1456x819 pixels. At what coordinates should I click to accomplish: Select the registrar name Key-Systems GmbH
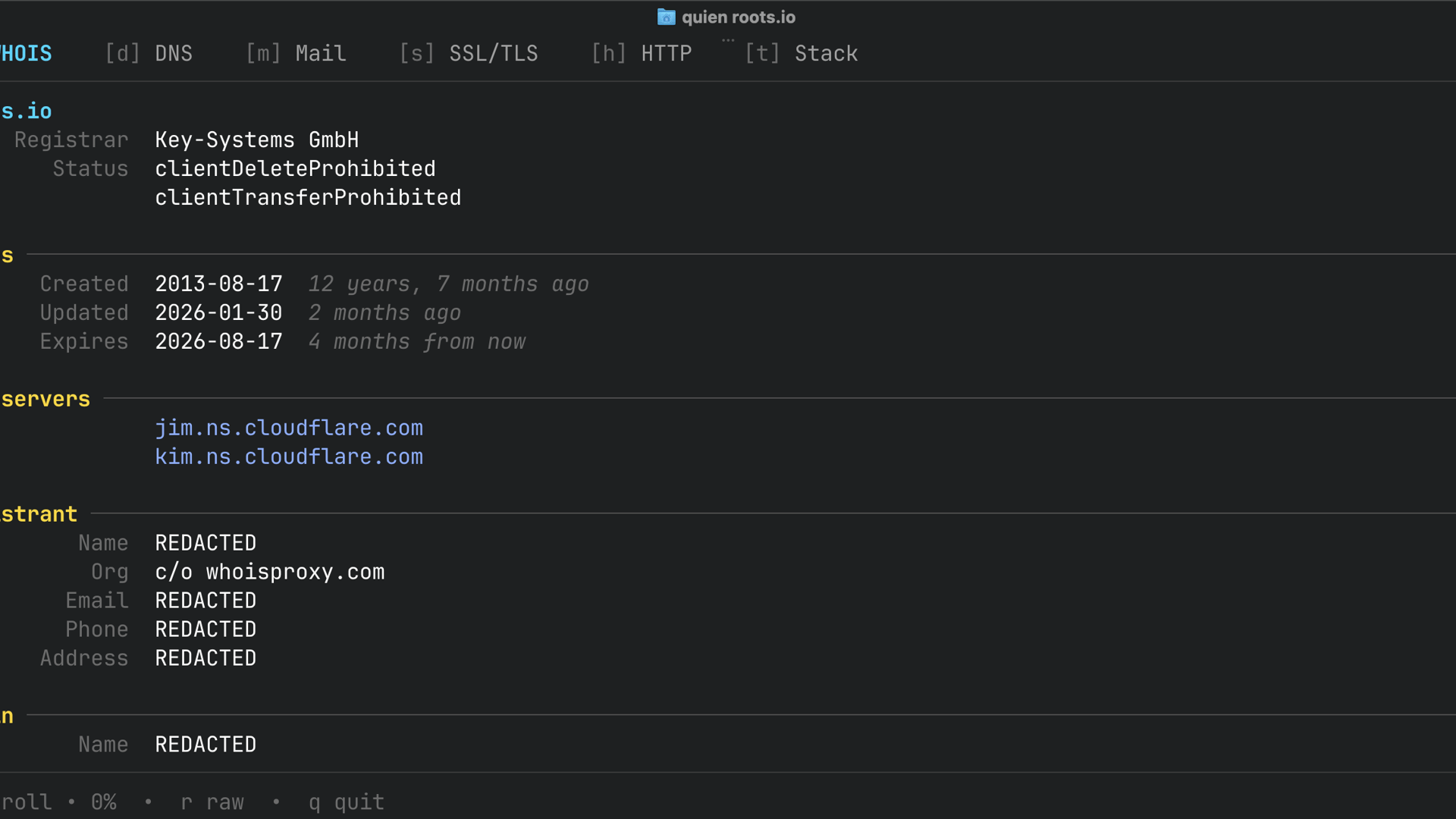coord(257,140)
